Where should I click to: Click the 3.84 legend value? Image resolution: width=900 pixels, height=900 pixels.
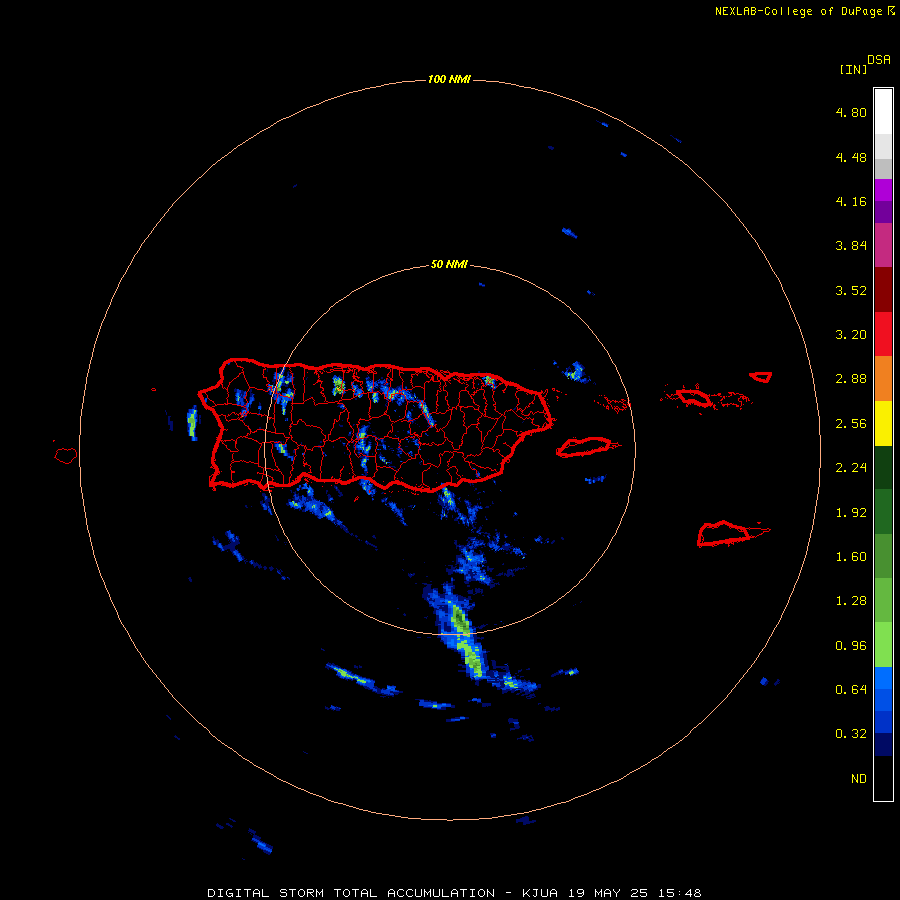pos(851,246)
